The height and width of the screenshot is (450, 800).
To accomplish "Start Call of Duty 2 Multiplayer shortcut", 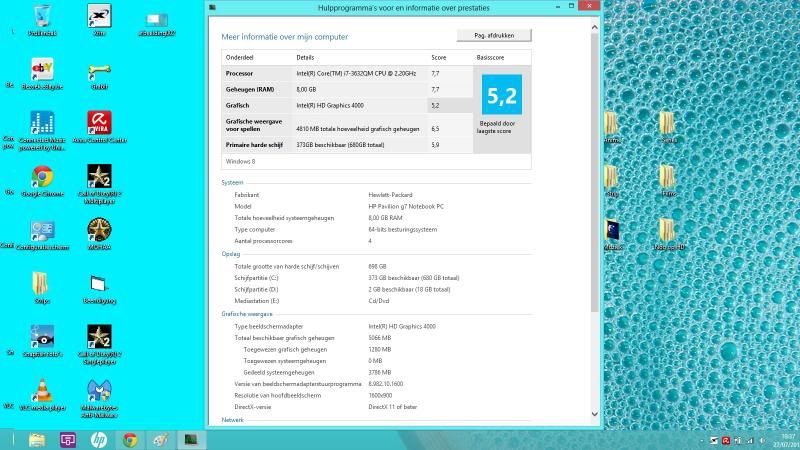I will pyautogui.click(x=99, y=184).
